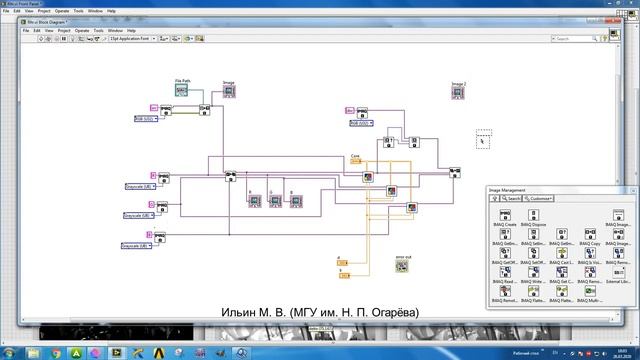Select the Core constant on diagram
Screen dimensions: 640x360
(x=356, y=161)
